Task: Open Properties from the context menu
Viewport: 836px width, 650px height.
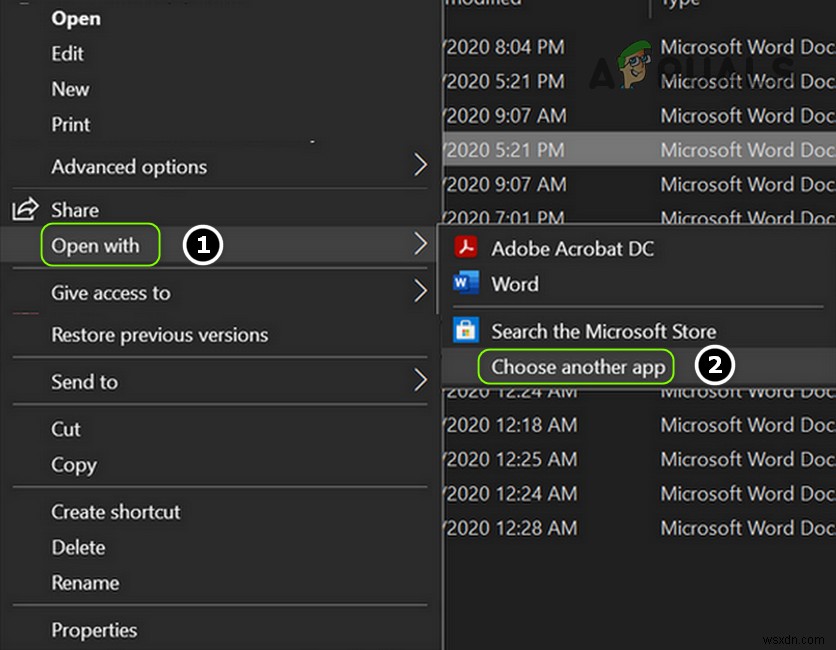Action: tap(94, 630)
